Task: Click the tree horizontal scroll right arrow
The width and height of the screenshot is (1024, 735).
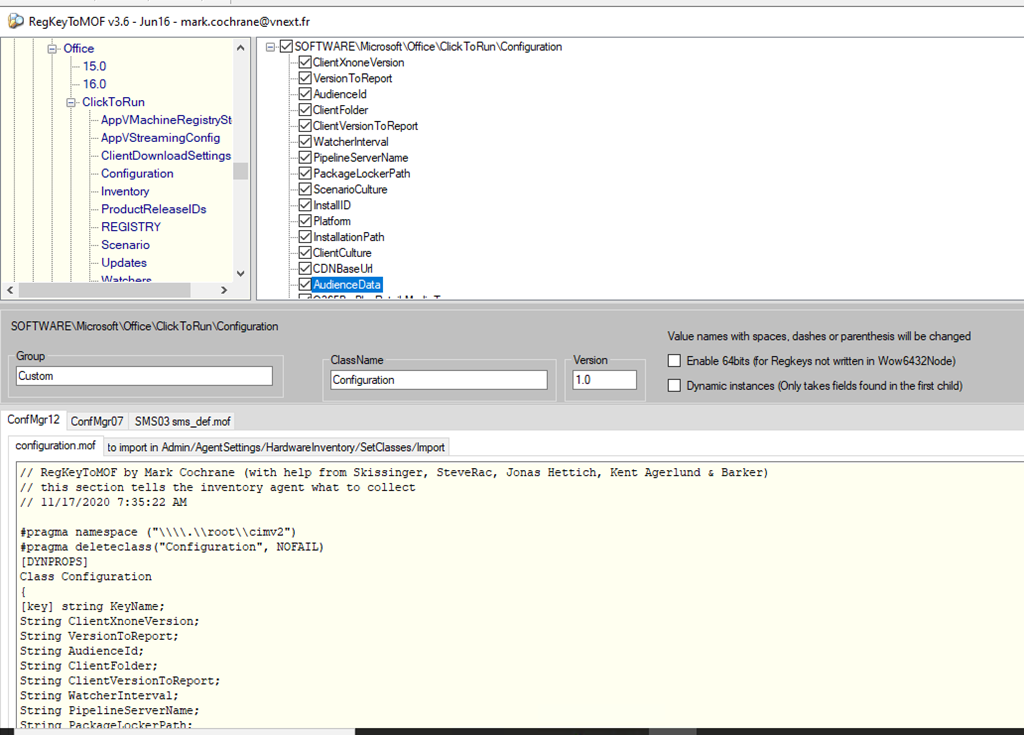Action: click(x=224, y=289)
